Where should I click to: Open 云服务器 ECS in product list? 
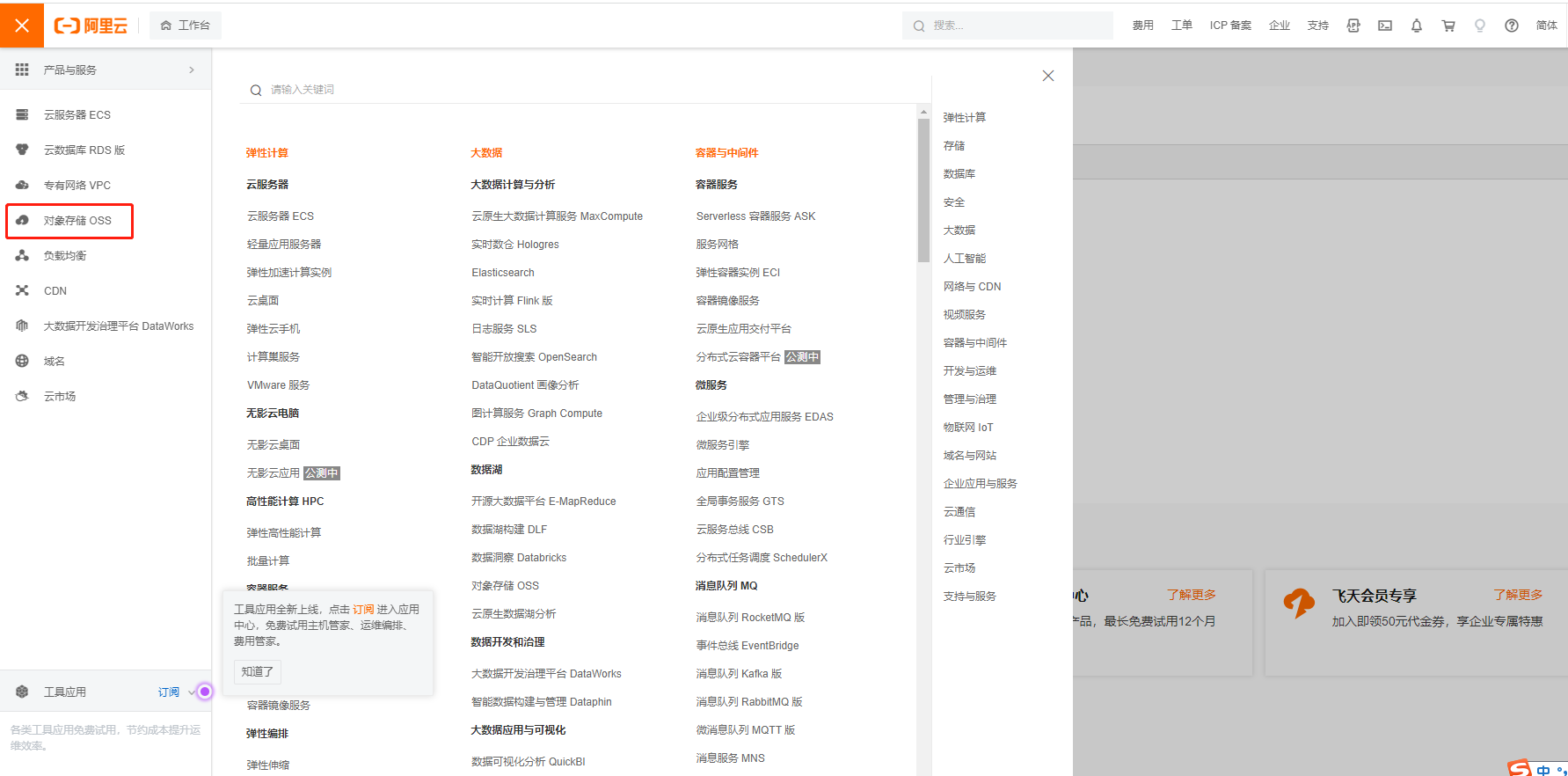point(281,216)
